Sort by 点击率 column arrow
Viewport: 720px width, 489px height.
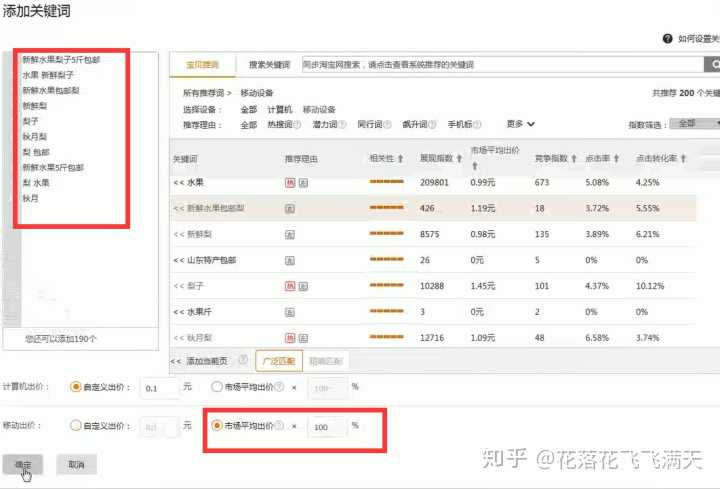[x=614, y=159]
